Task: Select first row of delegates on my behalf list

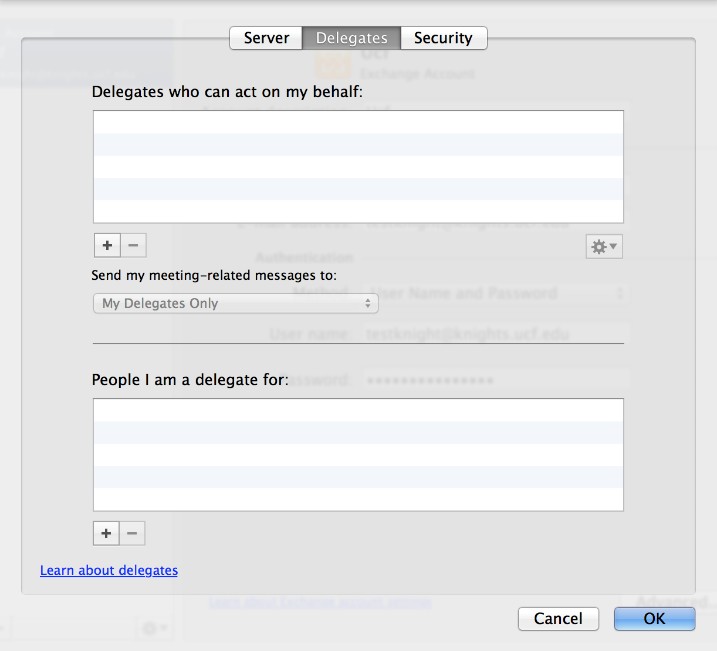Action: [x=358, y=123]
